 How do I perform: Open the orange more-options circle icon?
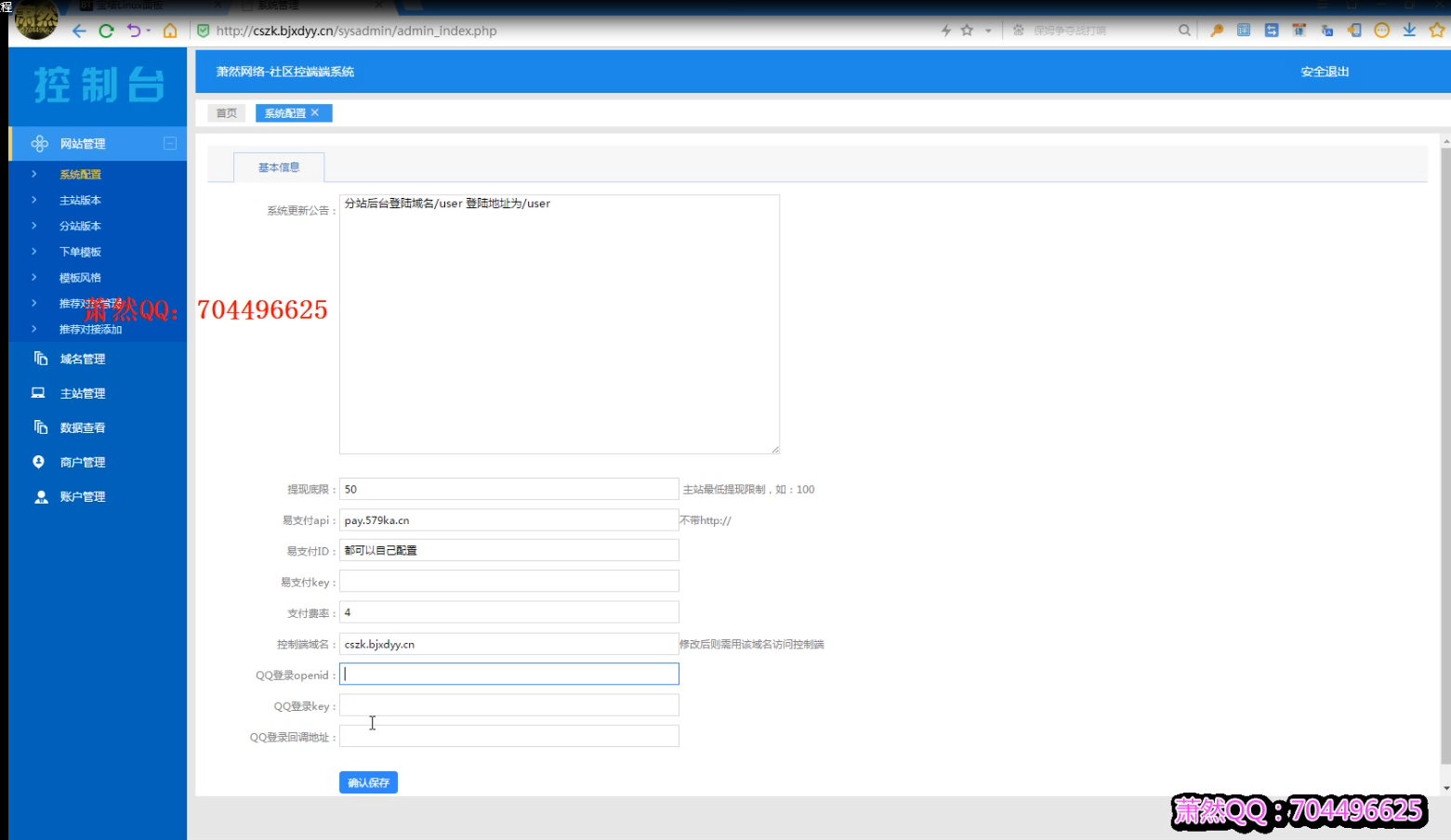pos(1382,31)
